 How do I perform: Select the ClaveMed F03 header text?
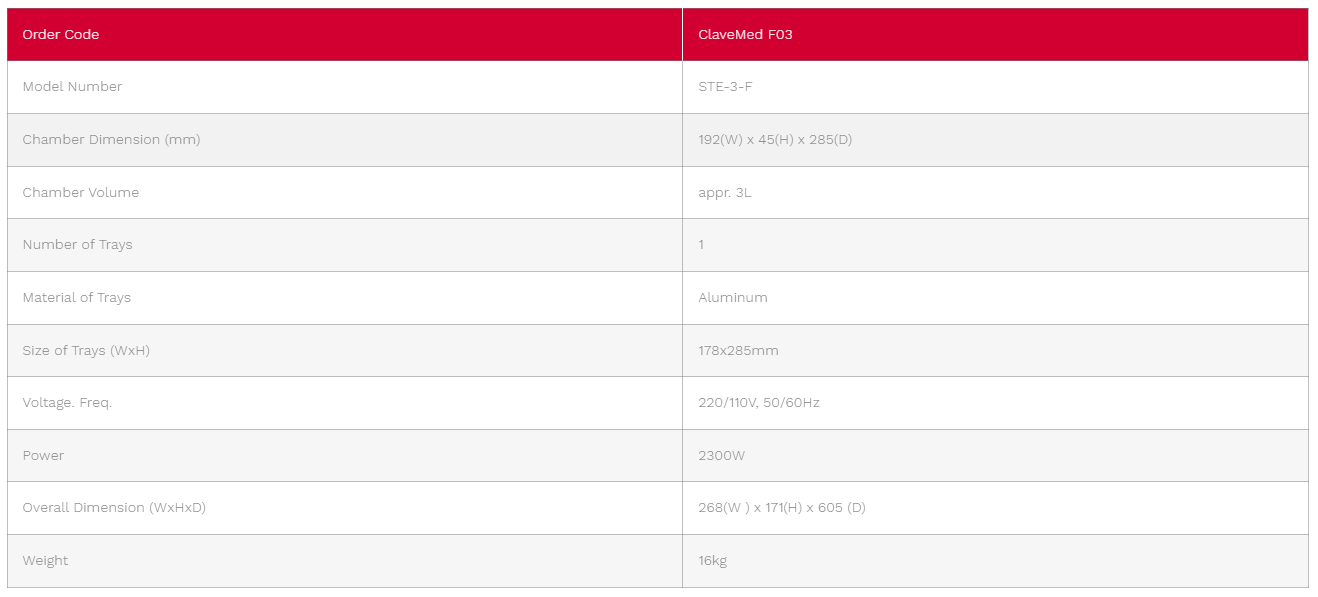(x=745, y=34)
